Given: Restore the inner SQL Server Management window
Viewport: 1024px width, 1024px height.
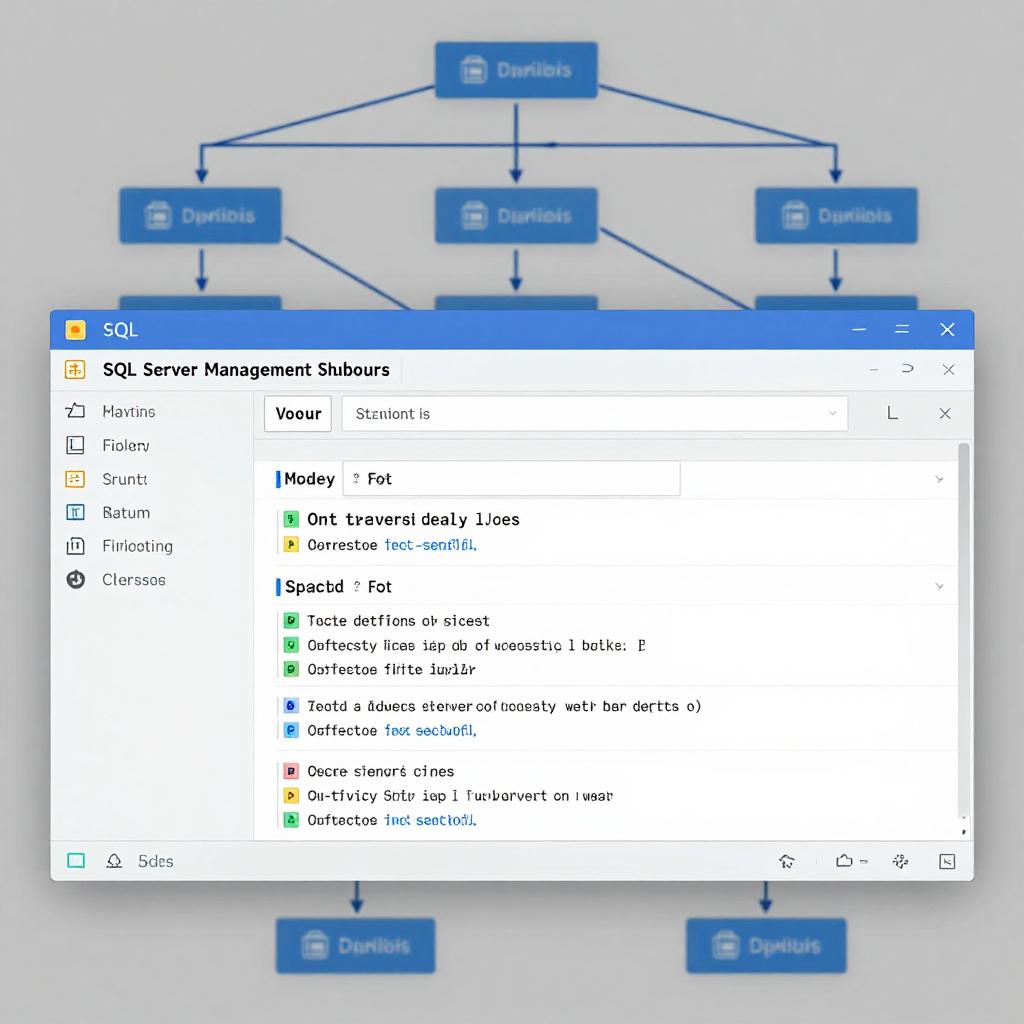Looking at the screenshot, I should (x=908, y=369).
